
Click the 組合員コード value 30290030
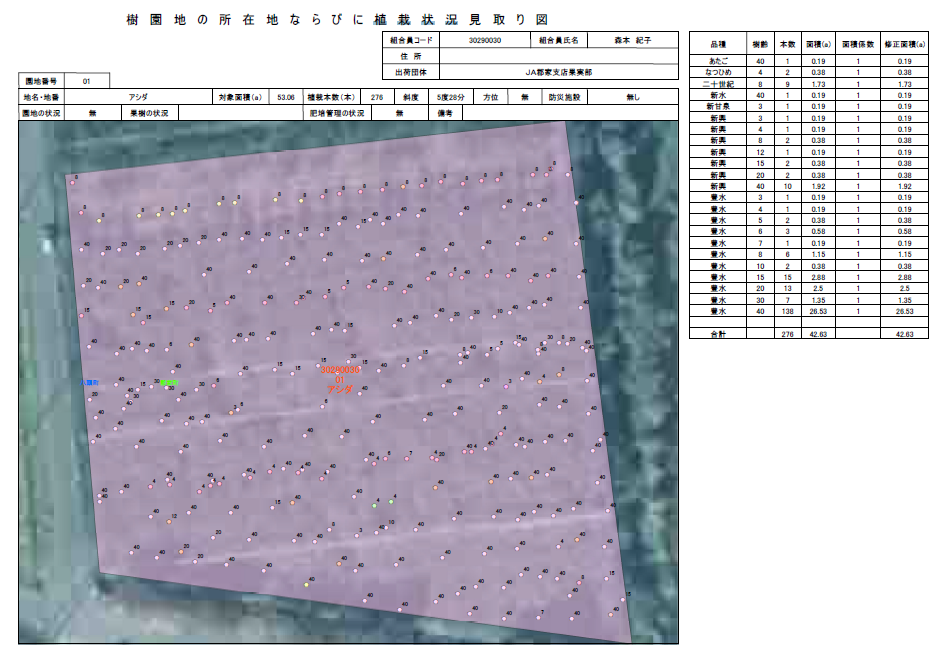click(x=484, y=41)
